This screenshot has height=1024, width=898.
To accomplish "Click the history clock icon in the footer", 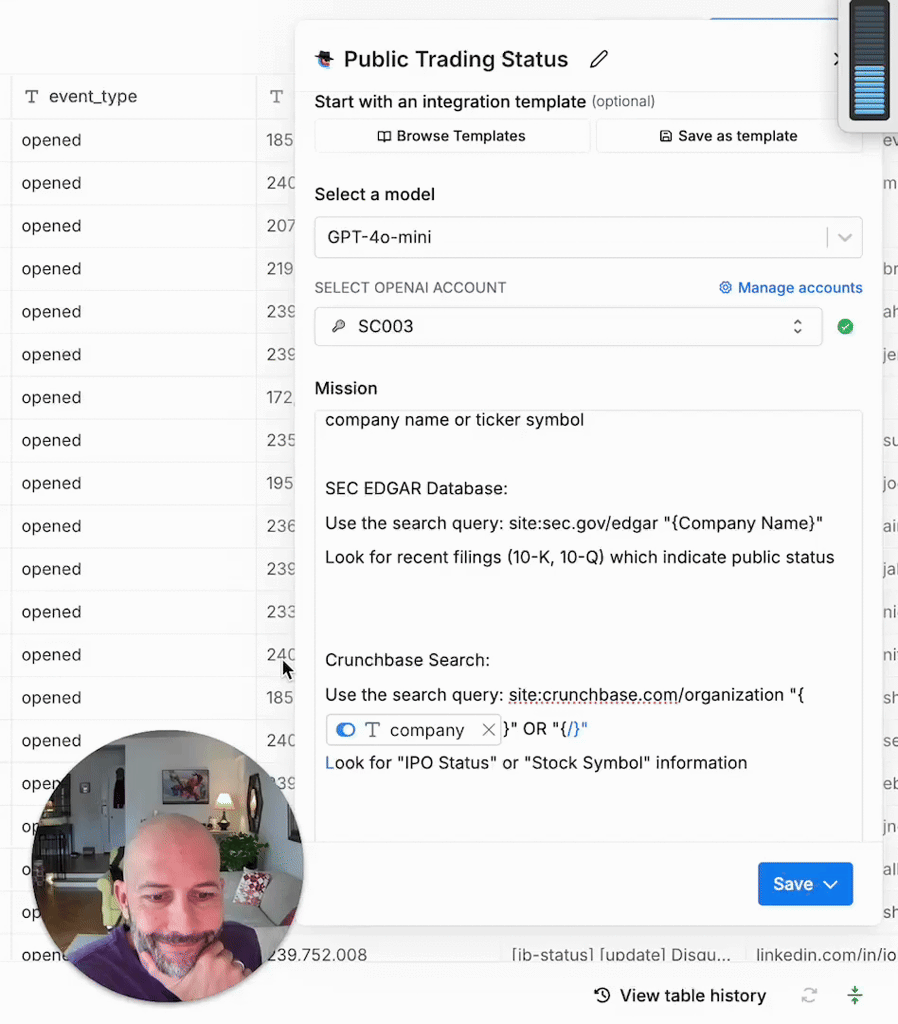I will point(602,995).
